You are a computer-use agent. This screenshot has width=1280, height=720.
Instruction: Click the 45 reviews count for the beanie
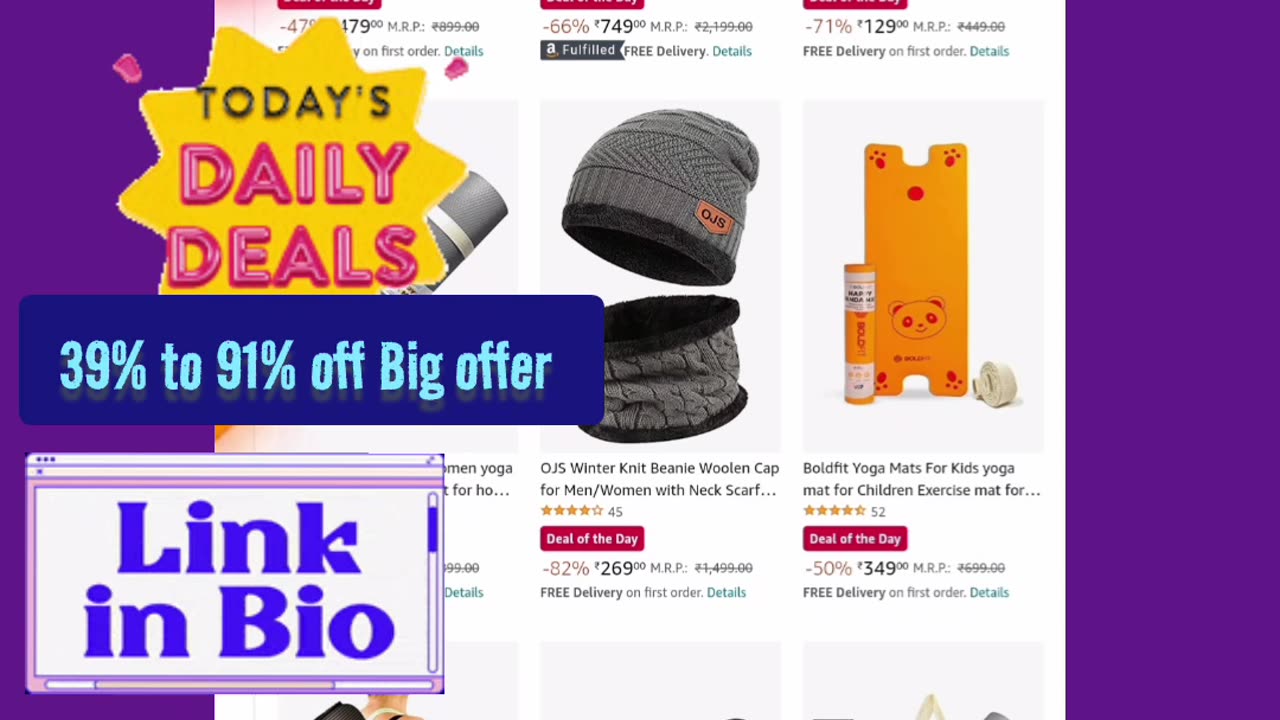(x=615, y=512)
